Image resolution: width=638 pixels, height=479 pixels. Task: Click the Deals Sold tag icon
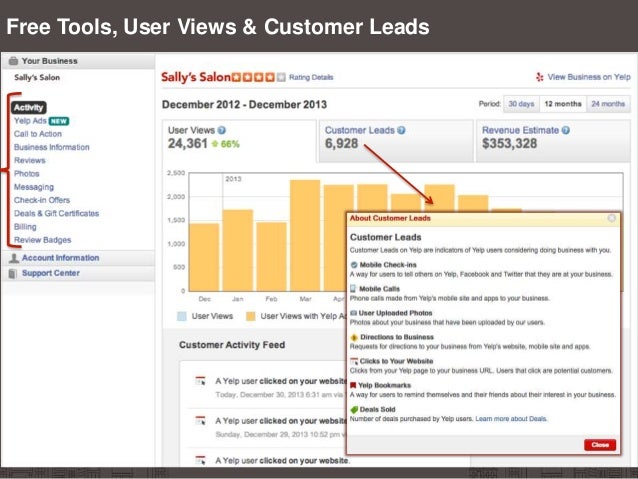point(354,409)
